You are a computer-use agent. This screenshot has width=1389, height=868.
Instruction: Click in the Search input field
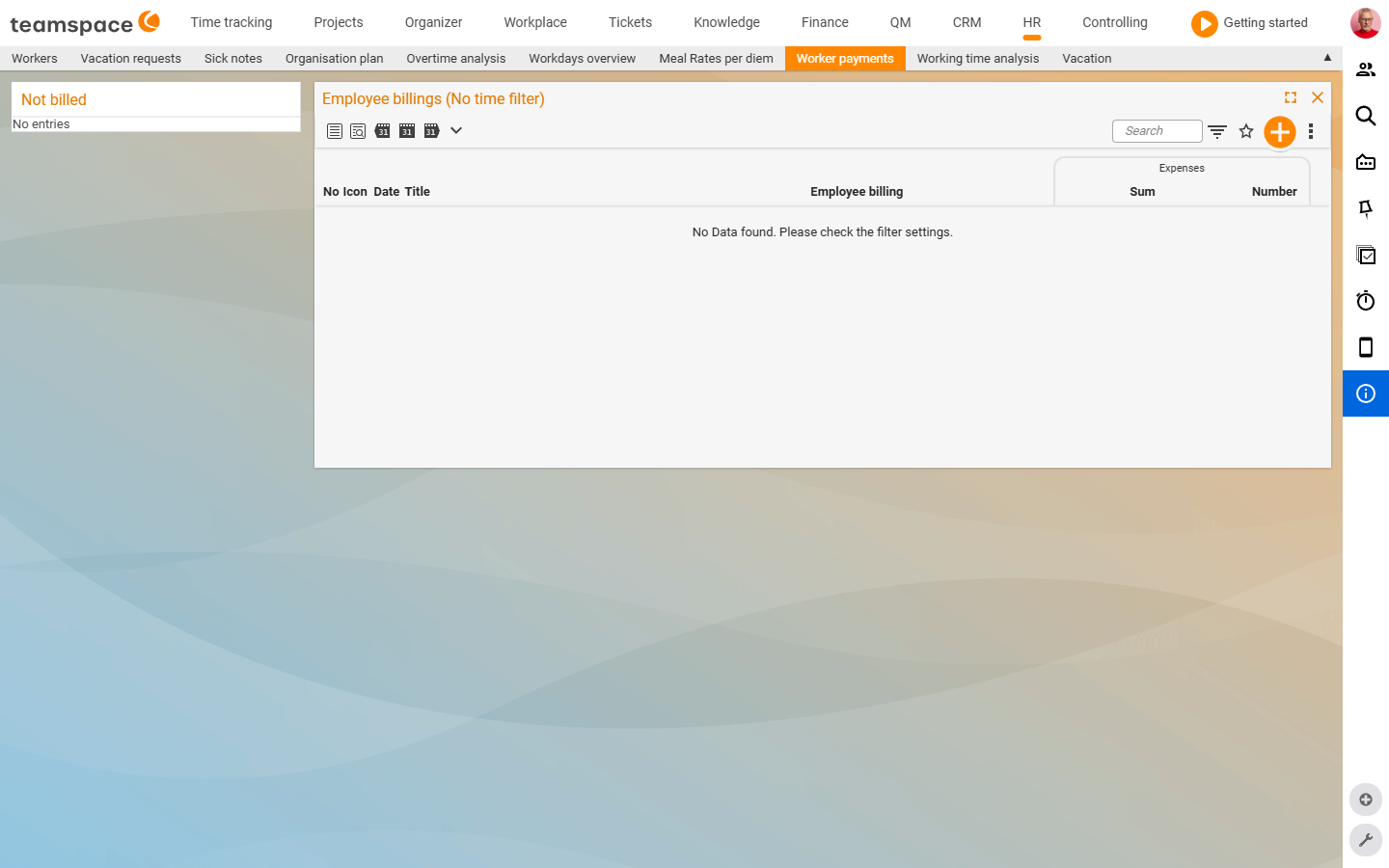pos(1157,131)
